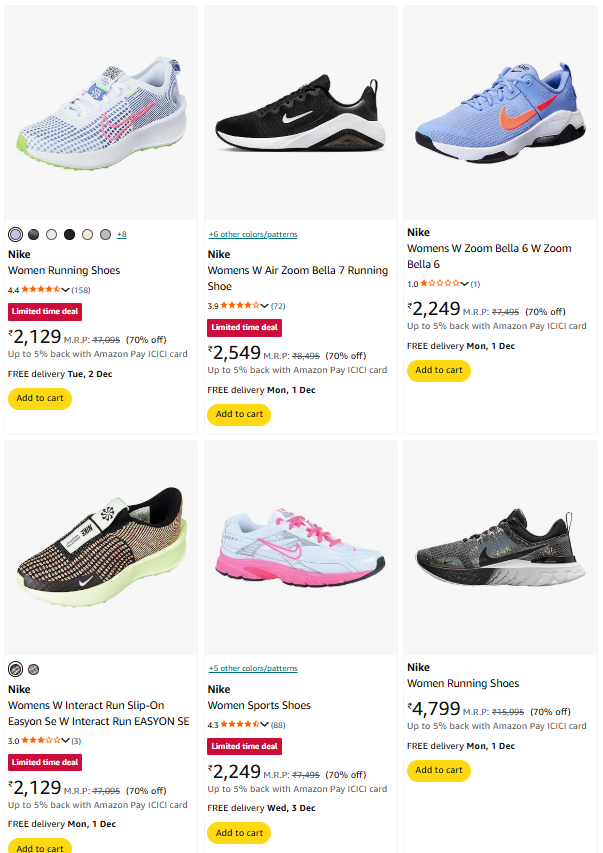Add the Air Zoom Bella 7 to cart
603x853 pixels.
point(239,414)
